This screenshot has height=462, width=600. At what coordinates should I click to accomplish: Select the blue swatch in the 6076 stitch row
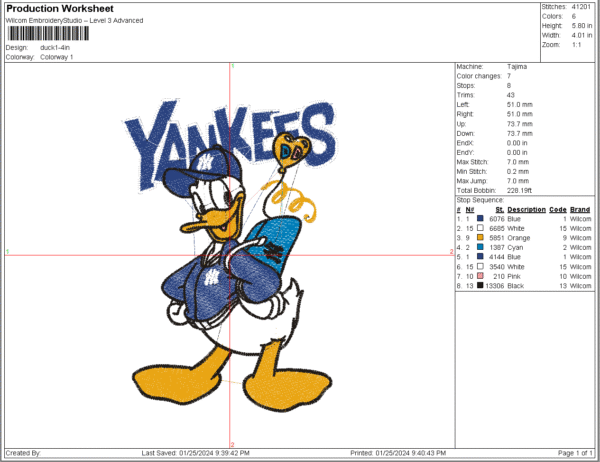click(x=480, y=219)
